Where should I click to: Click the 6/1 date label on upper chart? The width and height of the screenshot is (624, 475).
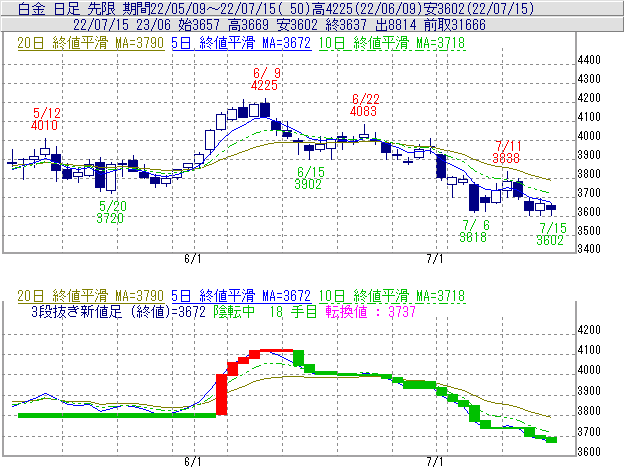click(x=193, y=259)
